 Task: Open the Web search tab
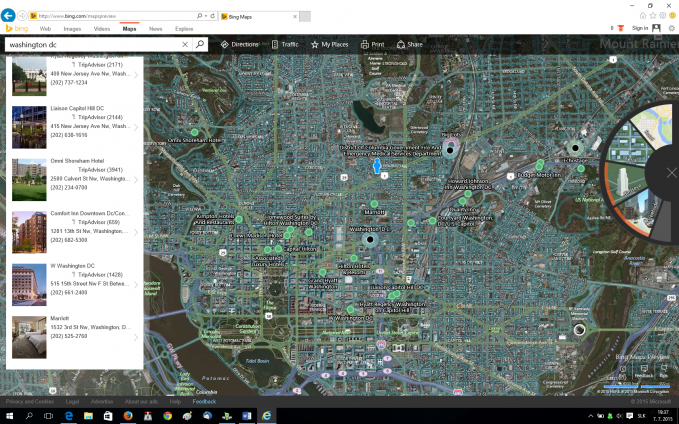pyautogui.click(x=45, y=29)
